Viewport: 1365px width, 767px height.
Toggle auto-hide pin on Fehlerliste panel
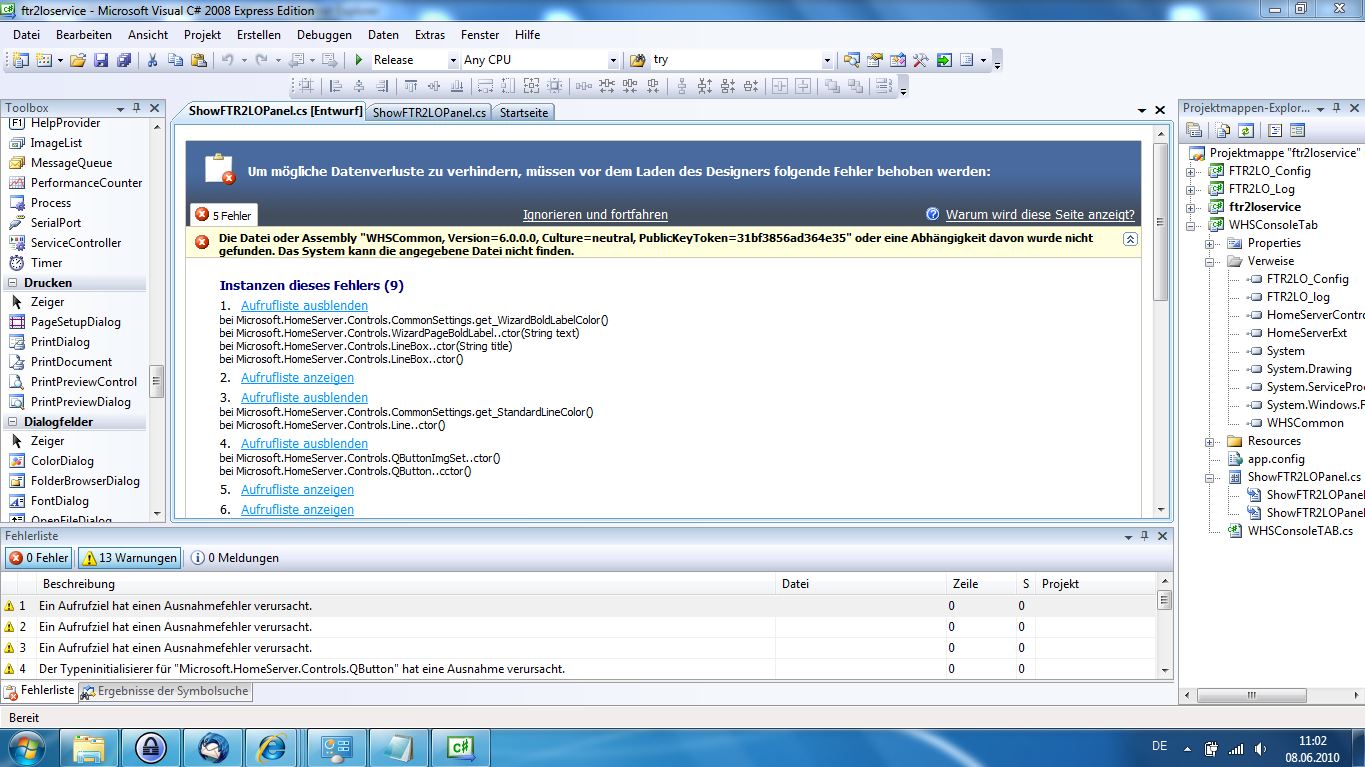[x=1144, y=536]
